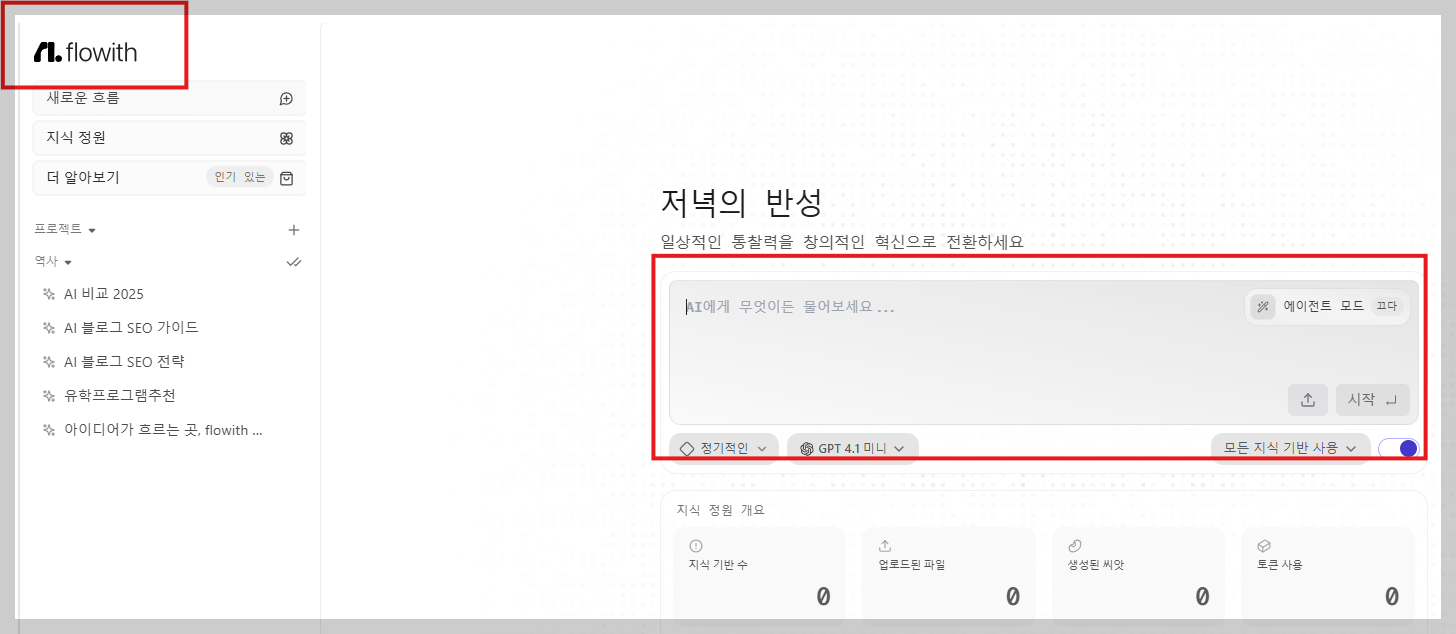Click the flower icon next to 지식 정원
This screenshot has width=1456, height=634.
tap(286, 137)
